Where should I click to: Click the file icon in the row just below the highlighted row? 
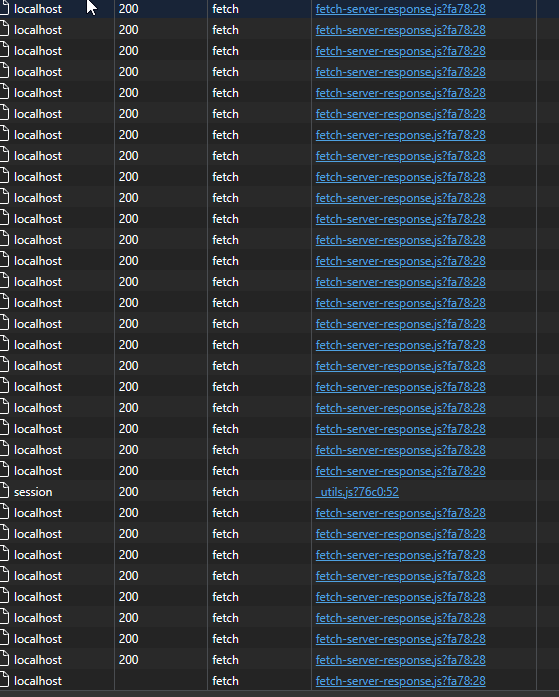click(4, 30)
